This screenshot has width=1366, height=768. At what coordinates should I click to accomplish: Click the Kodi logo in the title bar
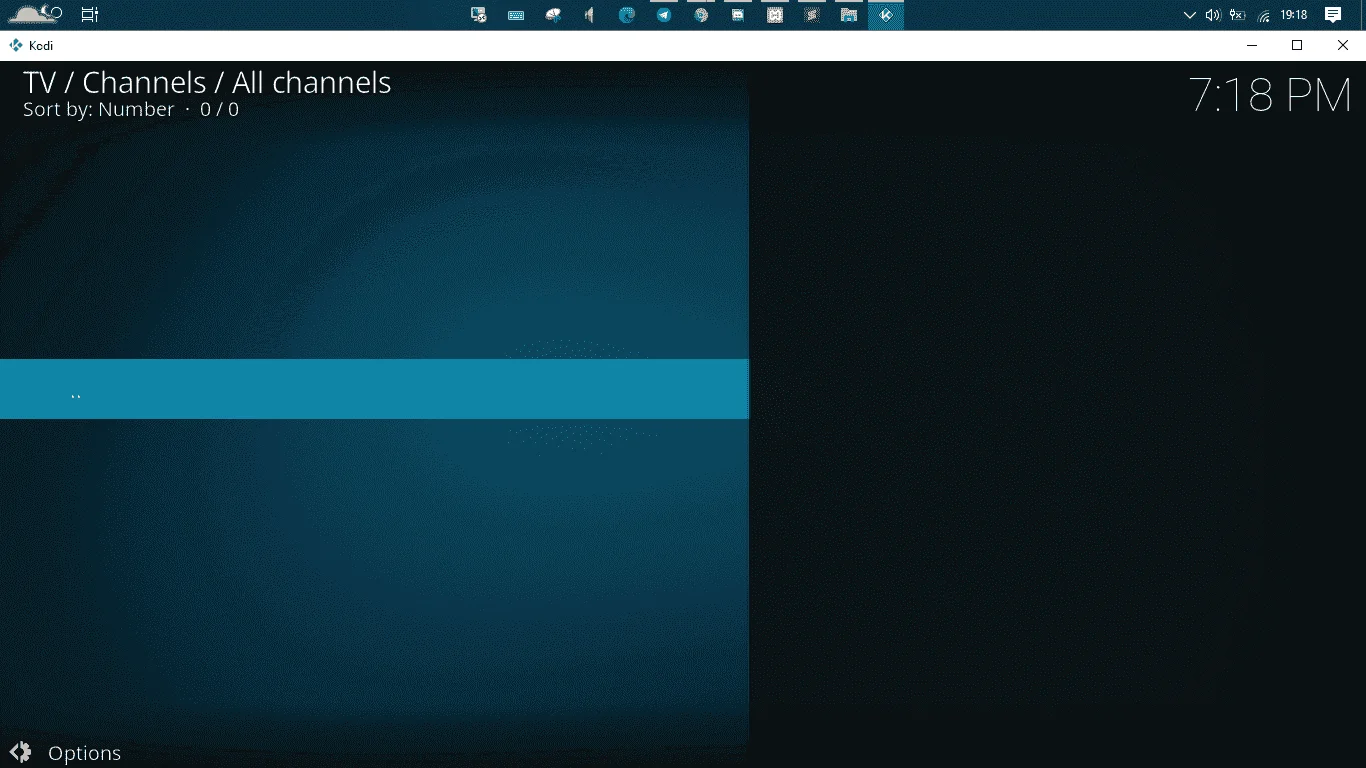click(16, 45)
